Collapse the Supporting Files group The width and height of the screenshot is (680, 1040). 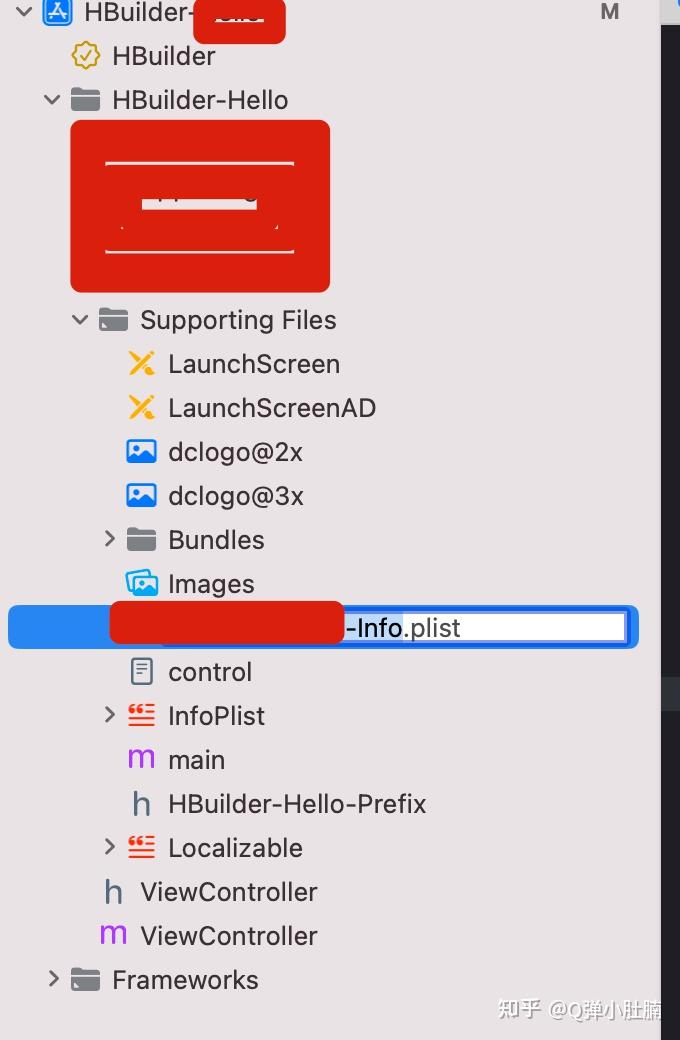click(x=80, y=320)
